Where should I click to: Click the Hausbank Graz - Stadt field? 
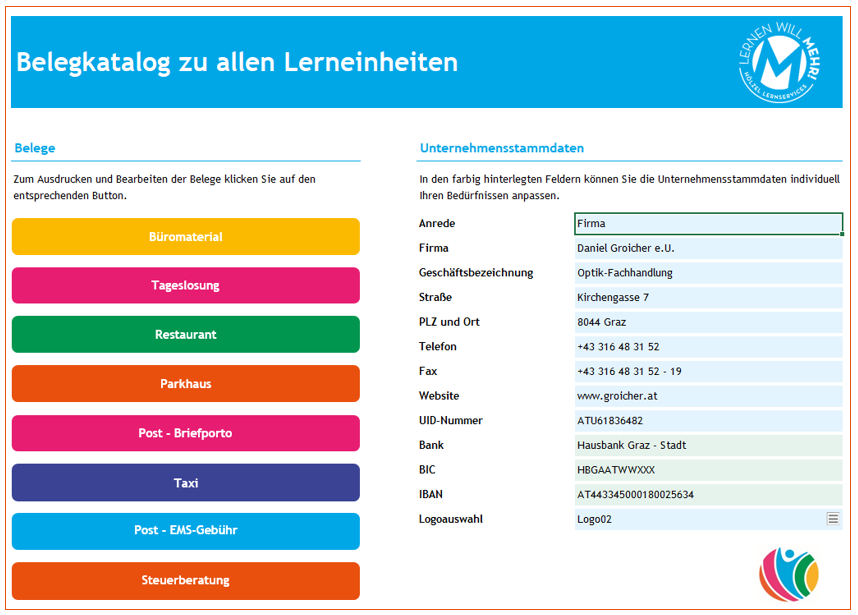pyautogui.click(x=708, y=445)
